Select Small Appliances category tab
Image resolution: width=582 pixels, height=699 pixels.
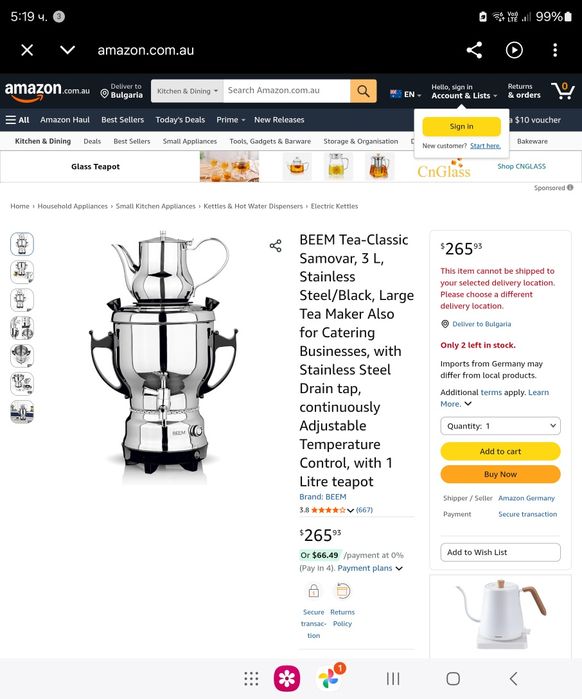pos(189,141)
